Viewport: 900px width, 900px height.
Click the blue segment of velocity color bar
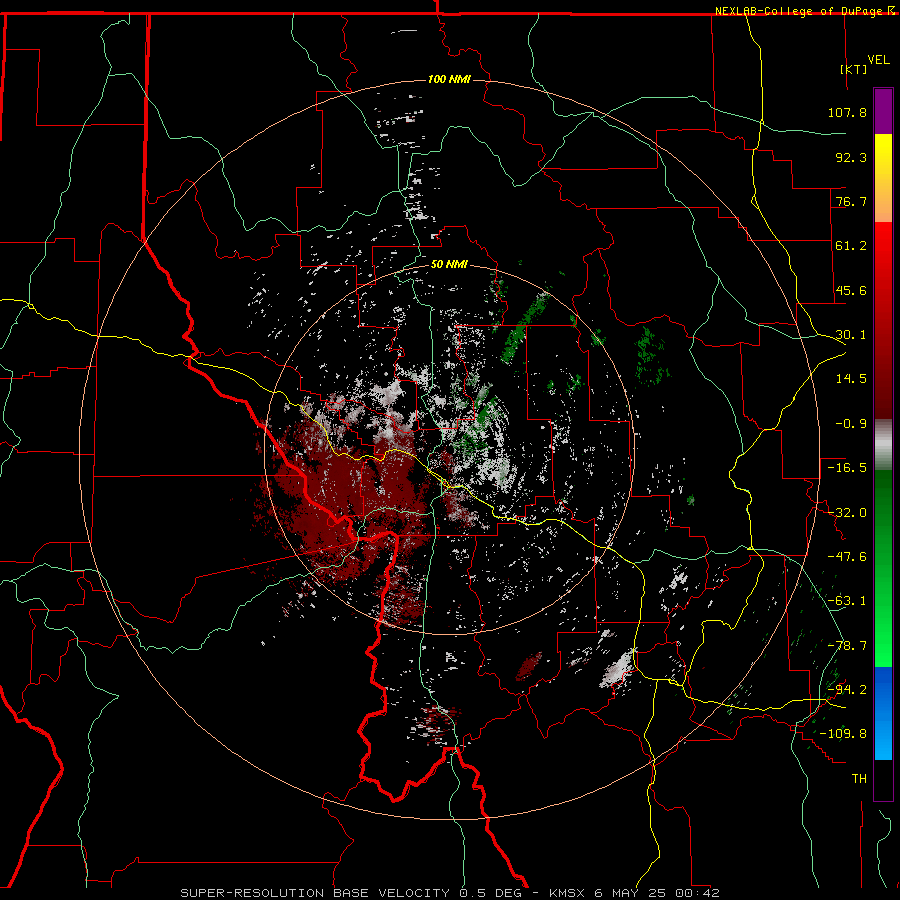tap(883, 713)
